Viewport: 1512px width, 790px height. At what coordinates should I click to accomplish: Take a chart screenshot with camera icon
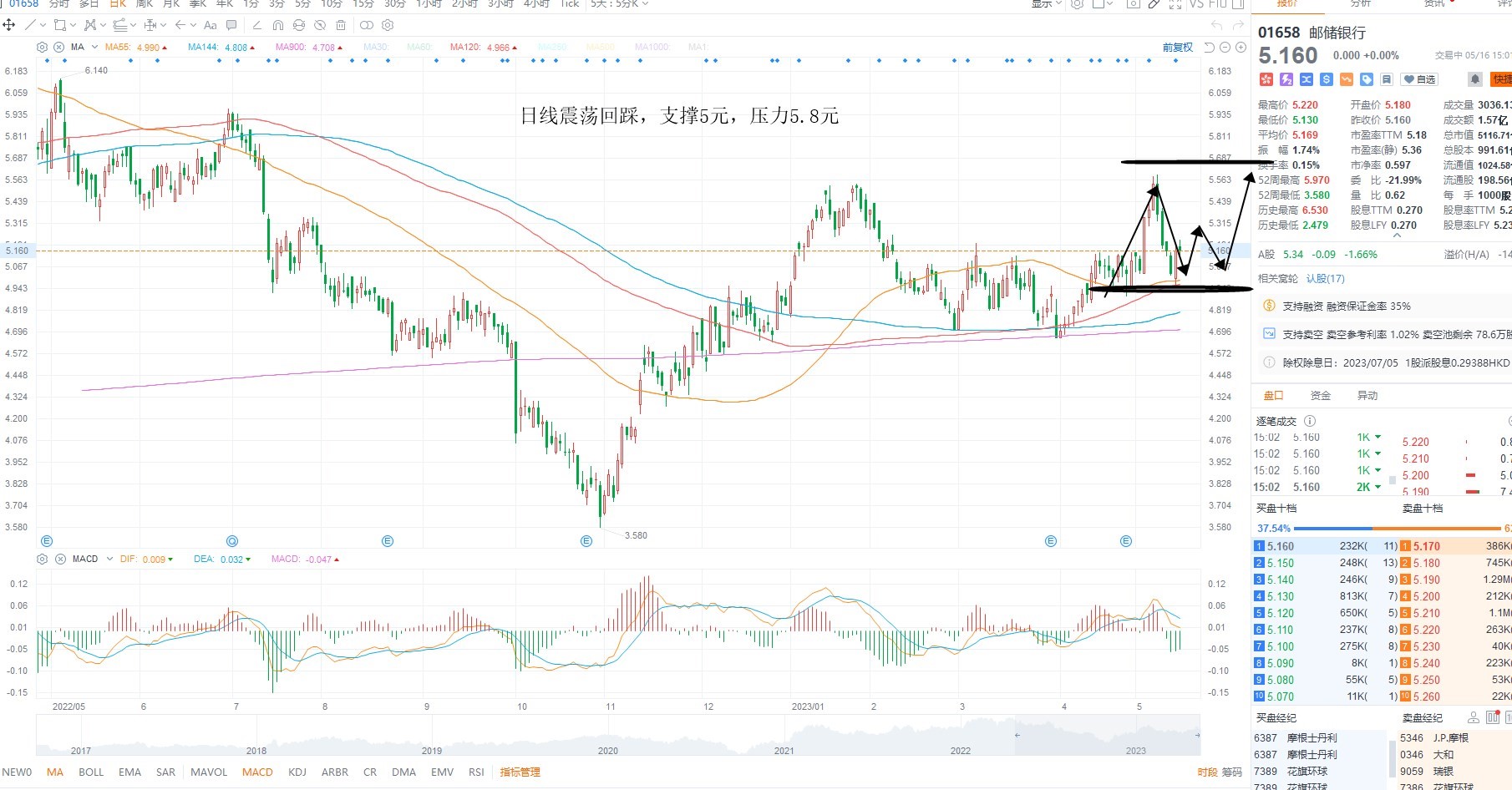point(1133,4)
